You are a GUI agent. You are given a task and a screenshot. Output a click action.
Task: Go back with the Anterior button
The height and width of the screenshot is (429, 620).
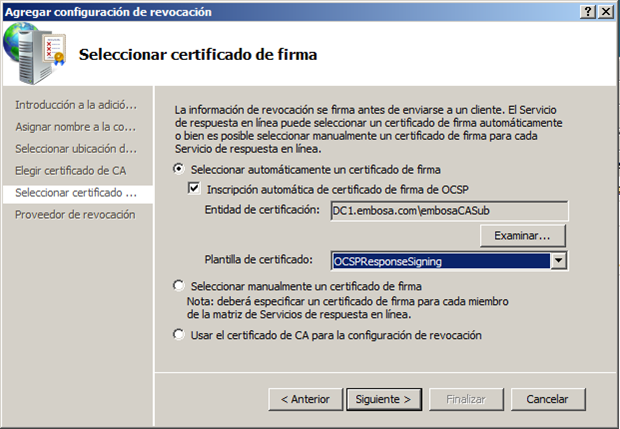coord(304,399)
